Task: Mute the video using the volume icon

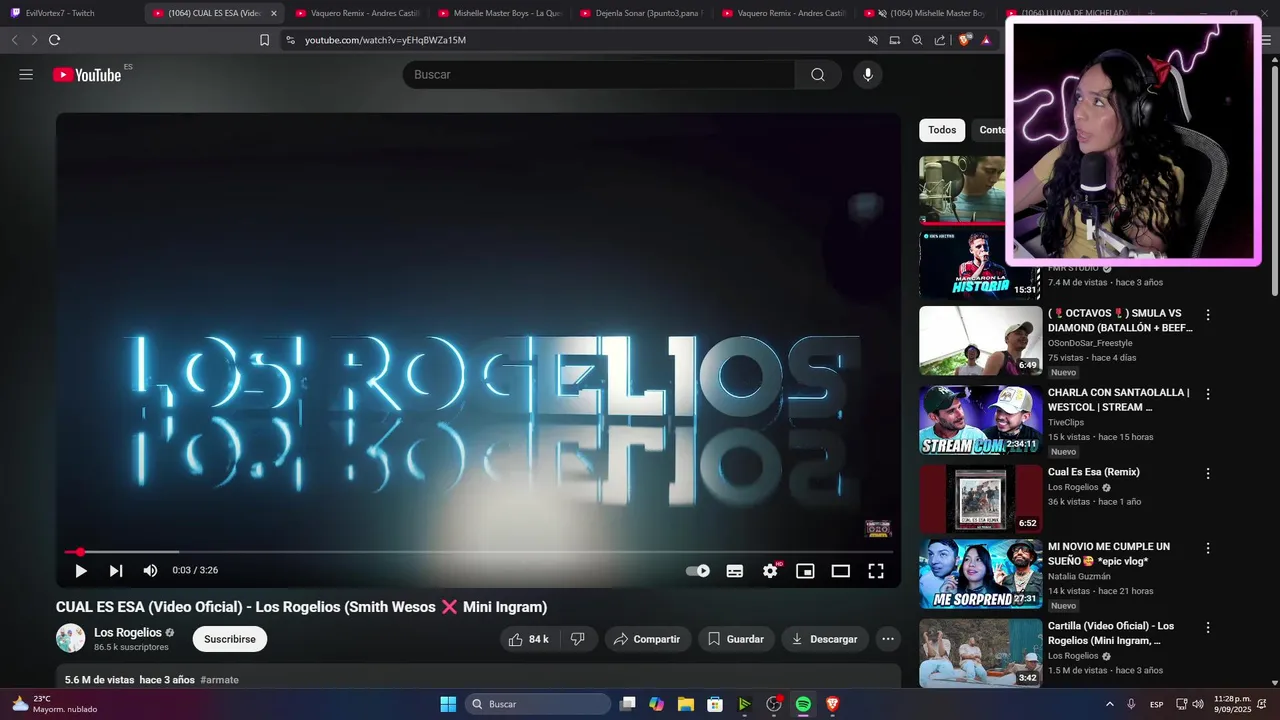Action: tap(150, 571)
